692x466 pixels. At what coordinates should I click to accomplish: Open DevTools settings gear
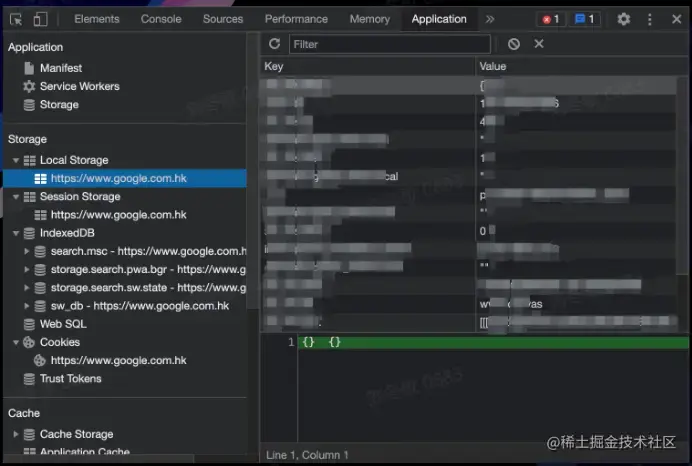coord(623,19)
